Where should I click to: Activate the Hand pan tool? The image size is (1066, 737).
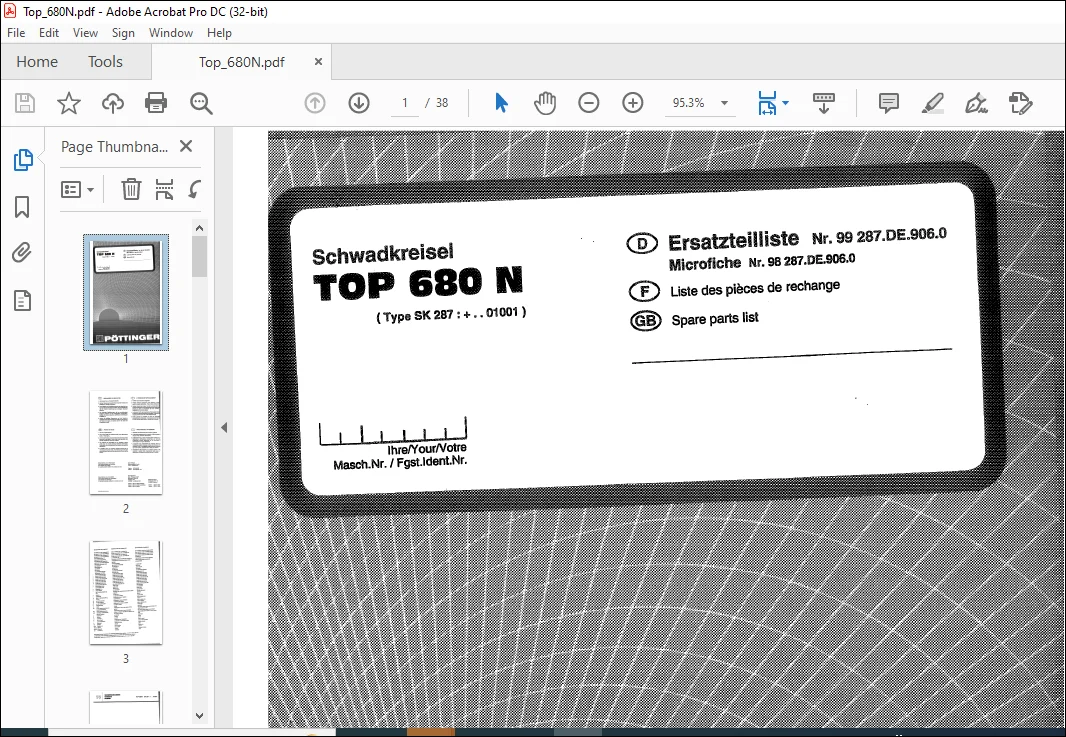pyautogui.click(x=545, y=103)
